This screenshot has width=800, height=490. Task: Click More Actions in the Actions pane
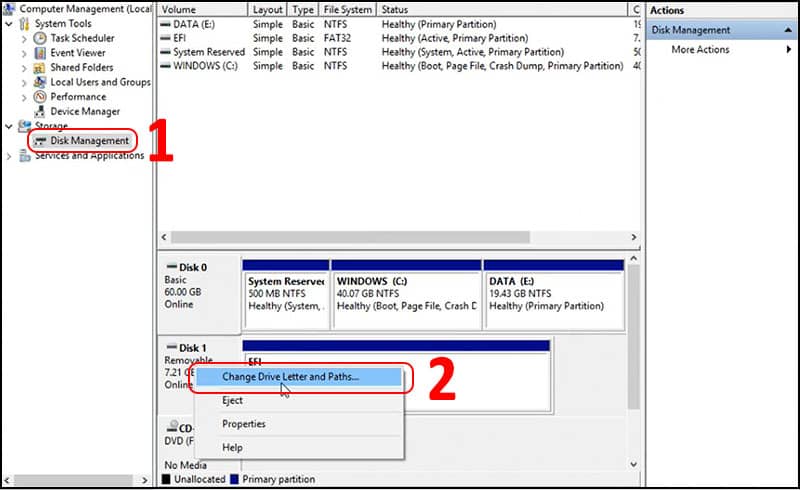click(x=700, y=50)
